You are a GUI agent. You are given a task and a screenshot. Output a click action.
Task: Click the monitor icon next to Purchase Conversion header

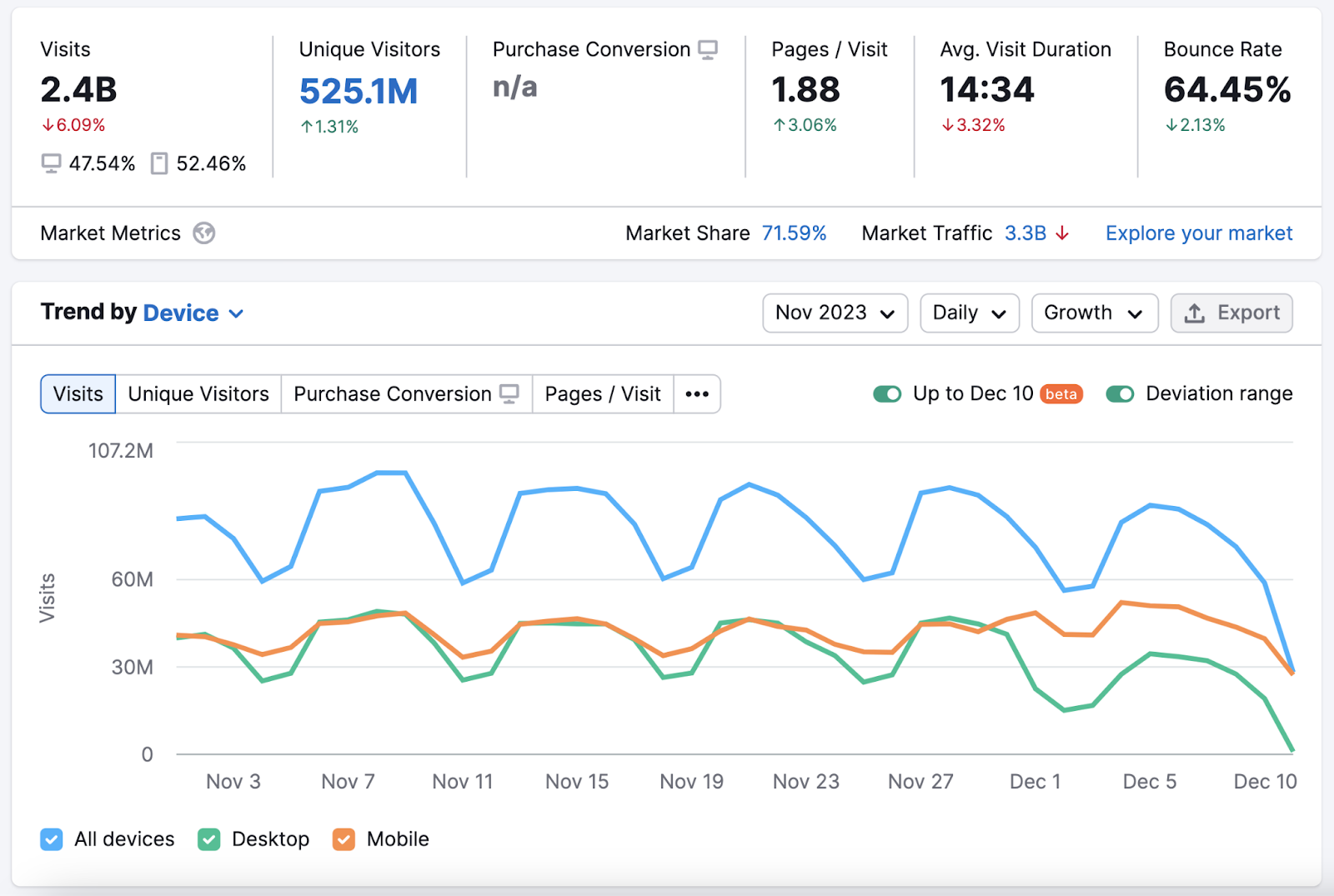coord(708,49)
